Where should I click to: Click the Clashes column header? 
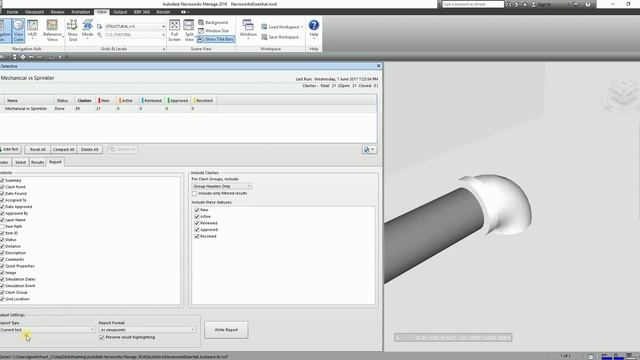pyautogui.click(x=84, y=100)
